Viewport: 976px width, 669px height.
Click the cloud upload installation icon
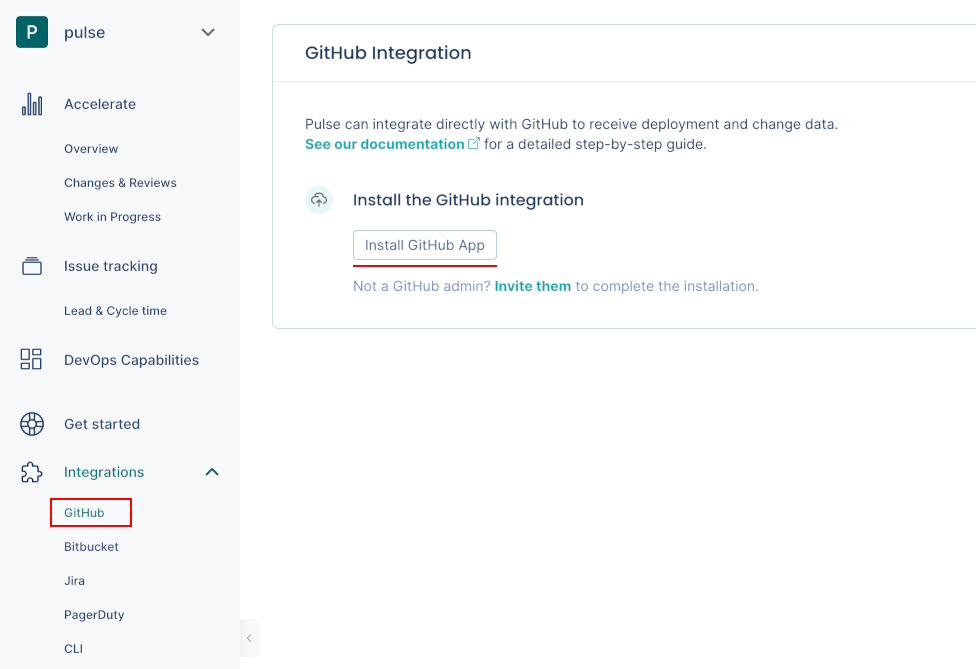tap(319, 200)
